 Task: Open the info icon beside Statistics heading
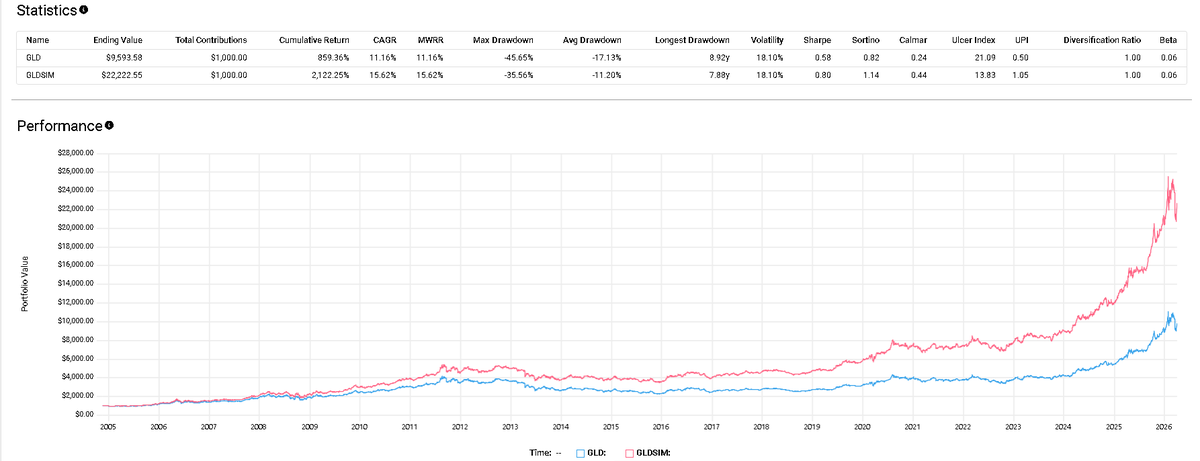(x=84, y=9)
